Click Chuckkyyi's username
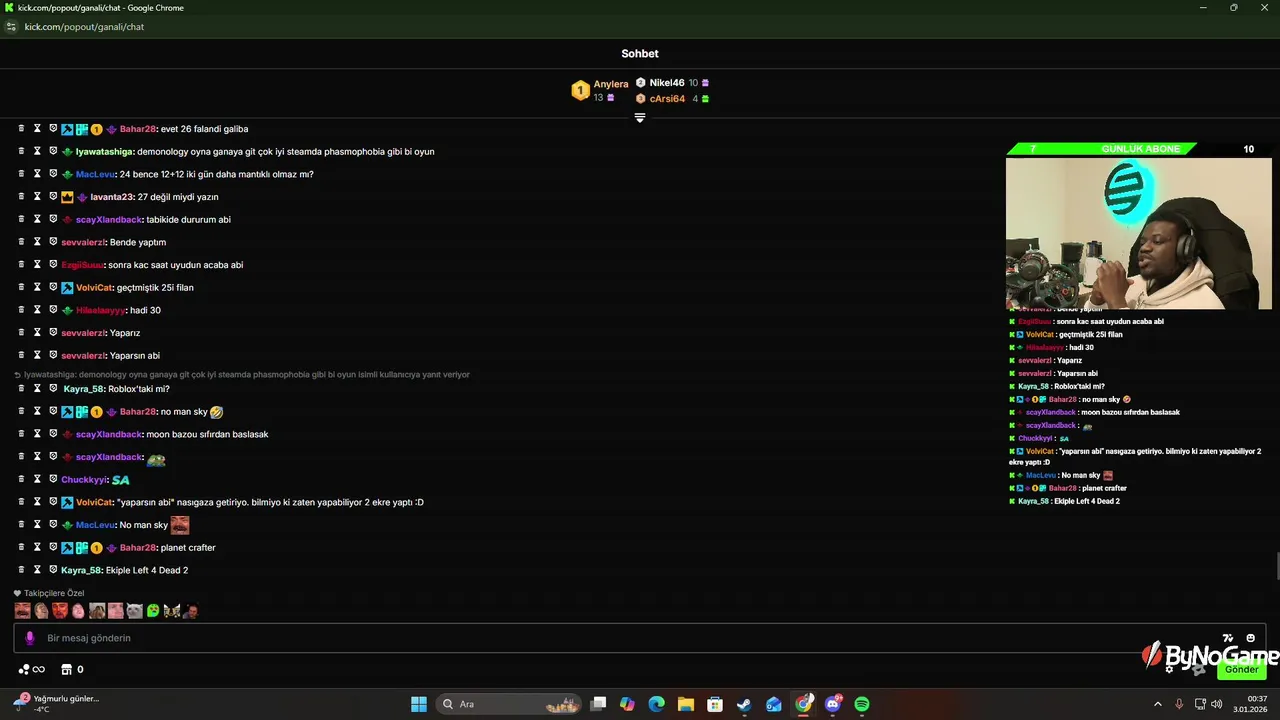The width and height of the screenshot is (1280, 720). (84, 480)
